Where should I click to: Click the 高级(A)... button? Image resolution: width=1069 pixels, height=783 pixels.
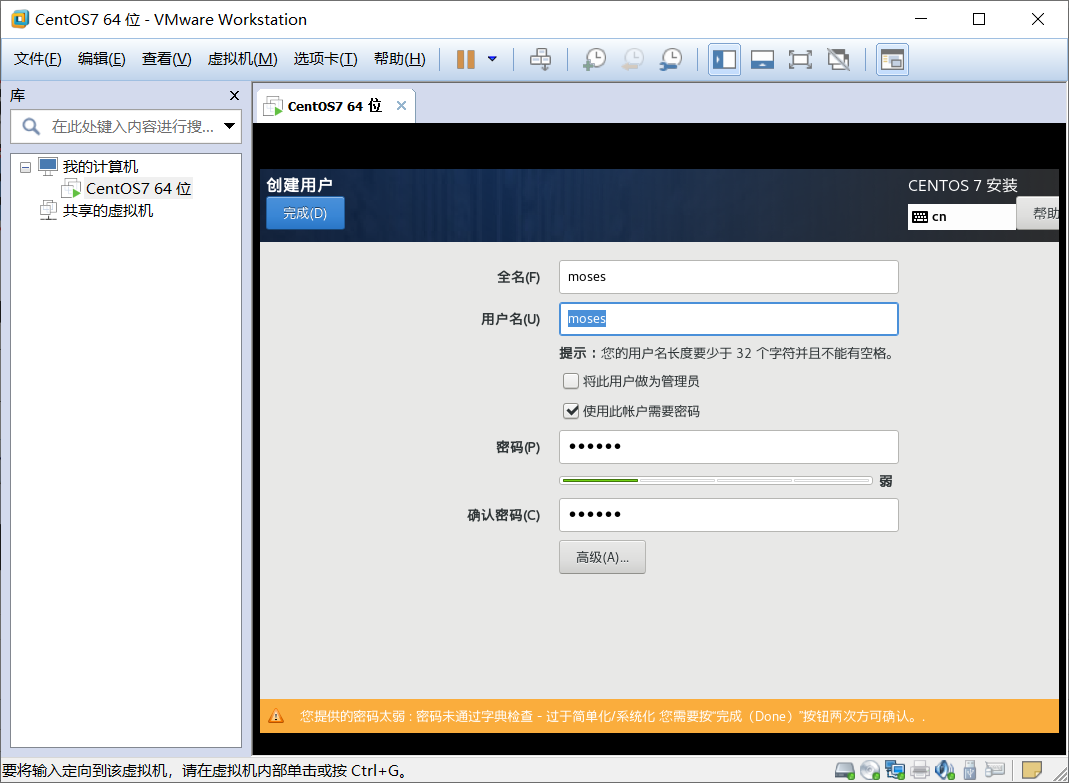click(x=602, y=557)
